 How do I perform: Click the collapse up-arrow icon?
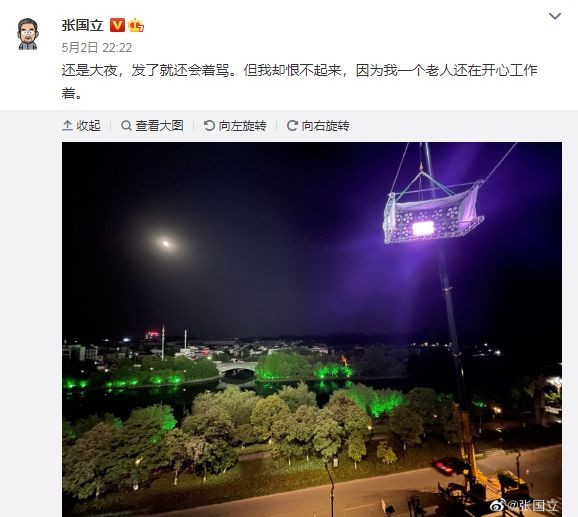point(67,126)
